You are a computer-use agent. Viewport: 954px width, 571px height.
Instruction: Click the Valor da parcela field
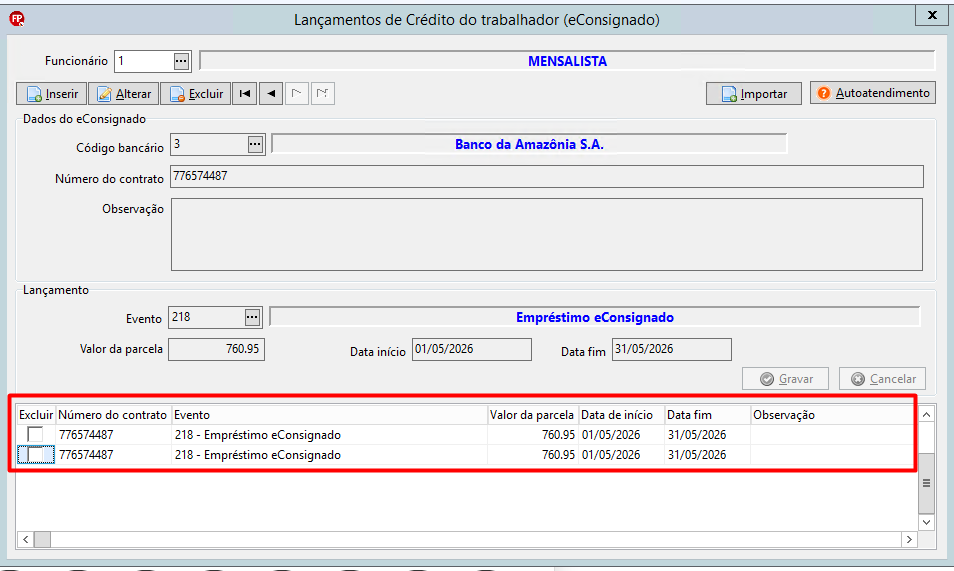[x=217, y=349]
